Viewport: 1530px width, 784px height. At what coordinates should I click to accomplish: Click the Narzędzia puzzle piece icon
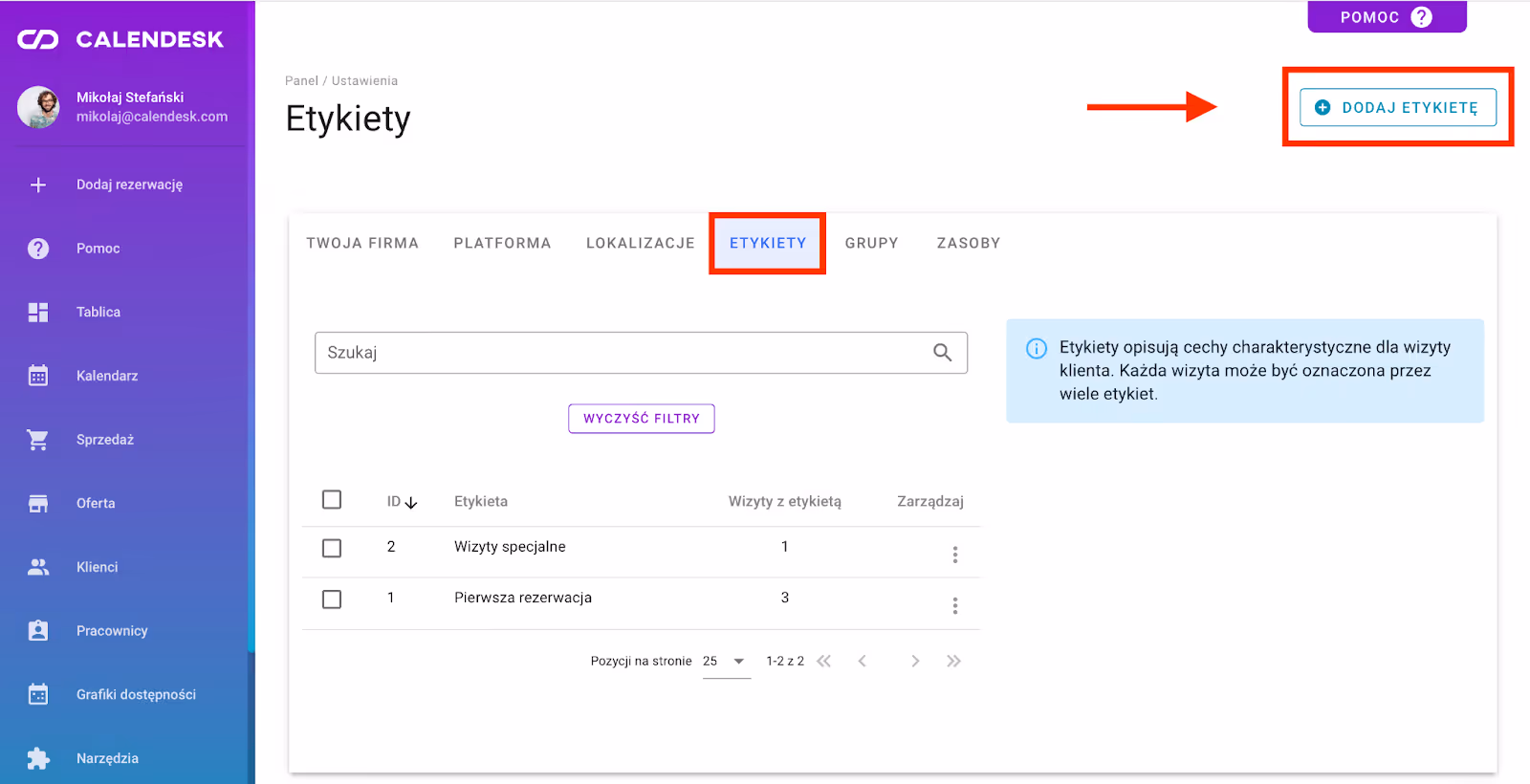(x=38, y=758)
